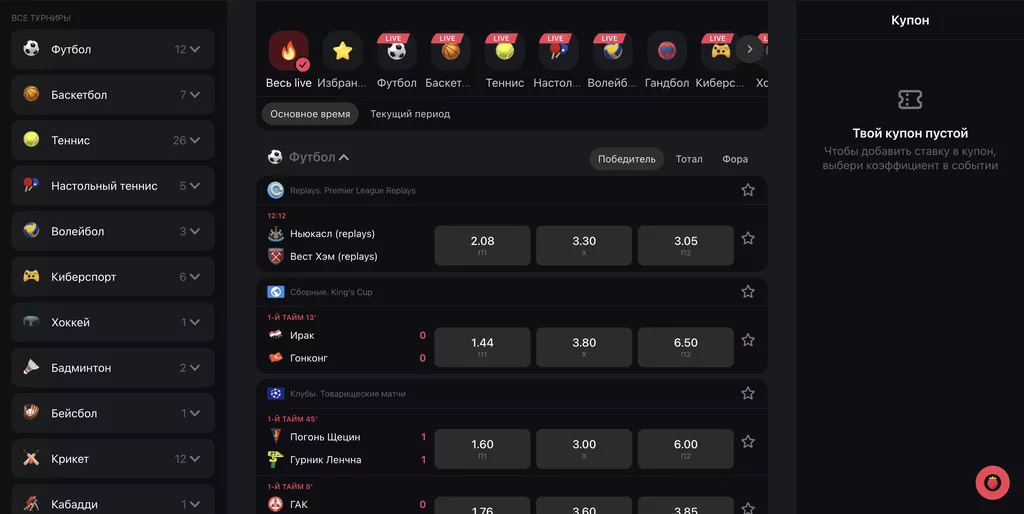Image resolution: width=1024 pixels, height=514 pixels.
Task: Favorite the Ньюкасл vs Вест Хэм match
Action: coord(748,238)
